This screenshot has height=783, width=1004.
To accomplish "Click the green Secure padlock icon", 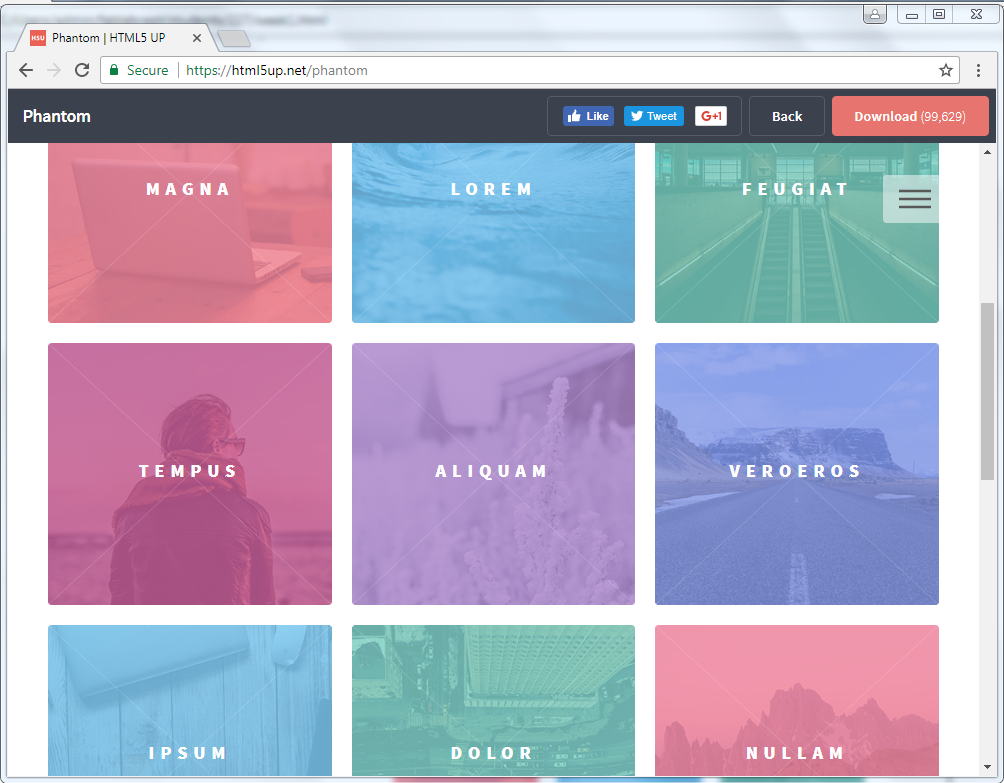I will [x=114, y=70].
